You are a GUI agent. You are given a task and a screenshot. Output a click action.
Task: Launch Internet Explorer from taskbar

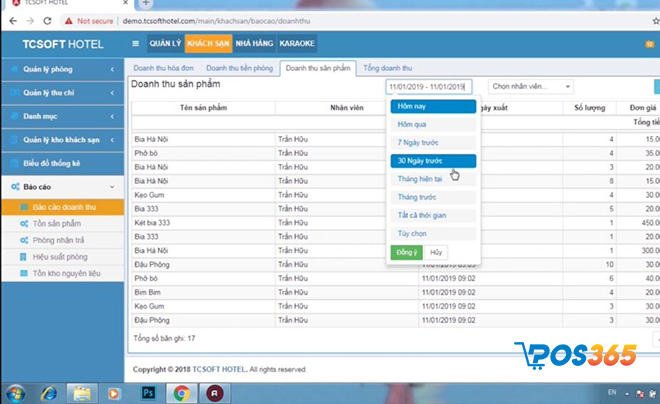click(49, 393)
